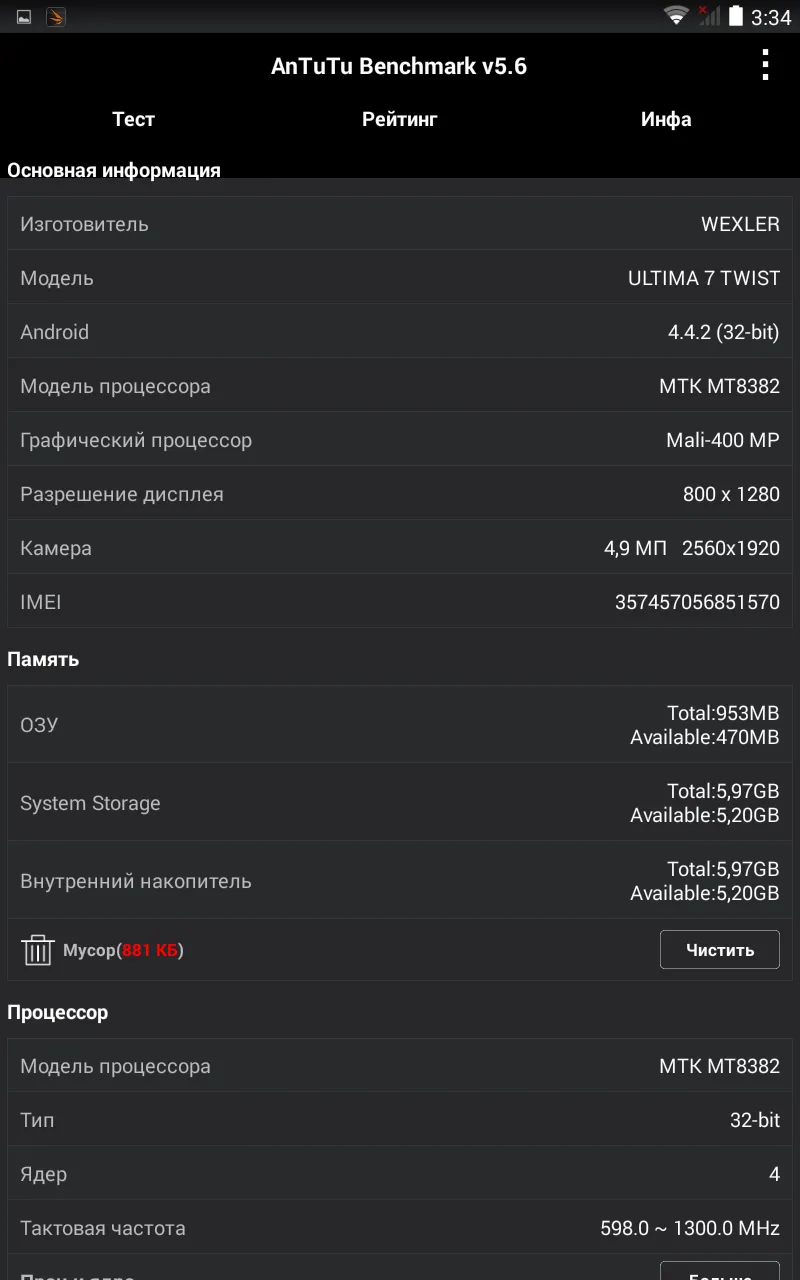Tap the battery icon in status bar
The width and height of the screenshot is (800, 1280).
coord(736,16)
